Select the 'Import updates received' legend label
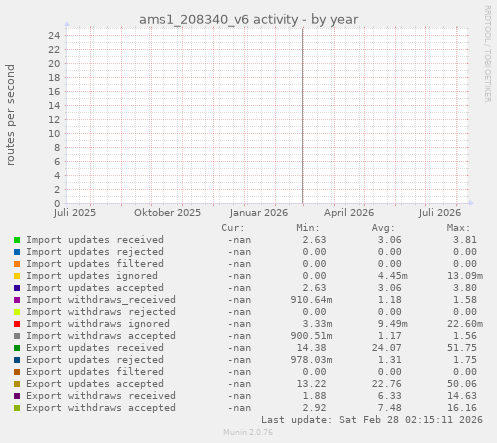This screenshot has width=497, height=443. pos(95,240)
